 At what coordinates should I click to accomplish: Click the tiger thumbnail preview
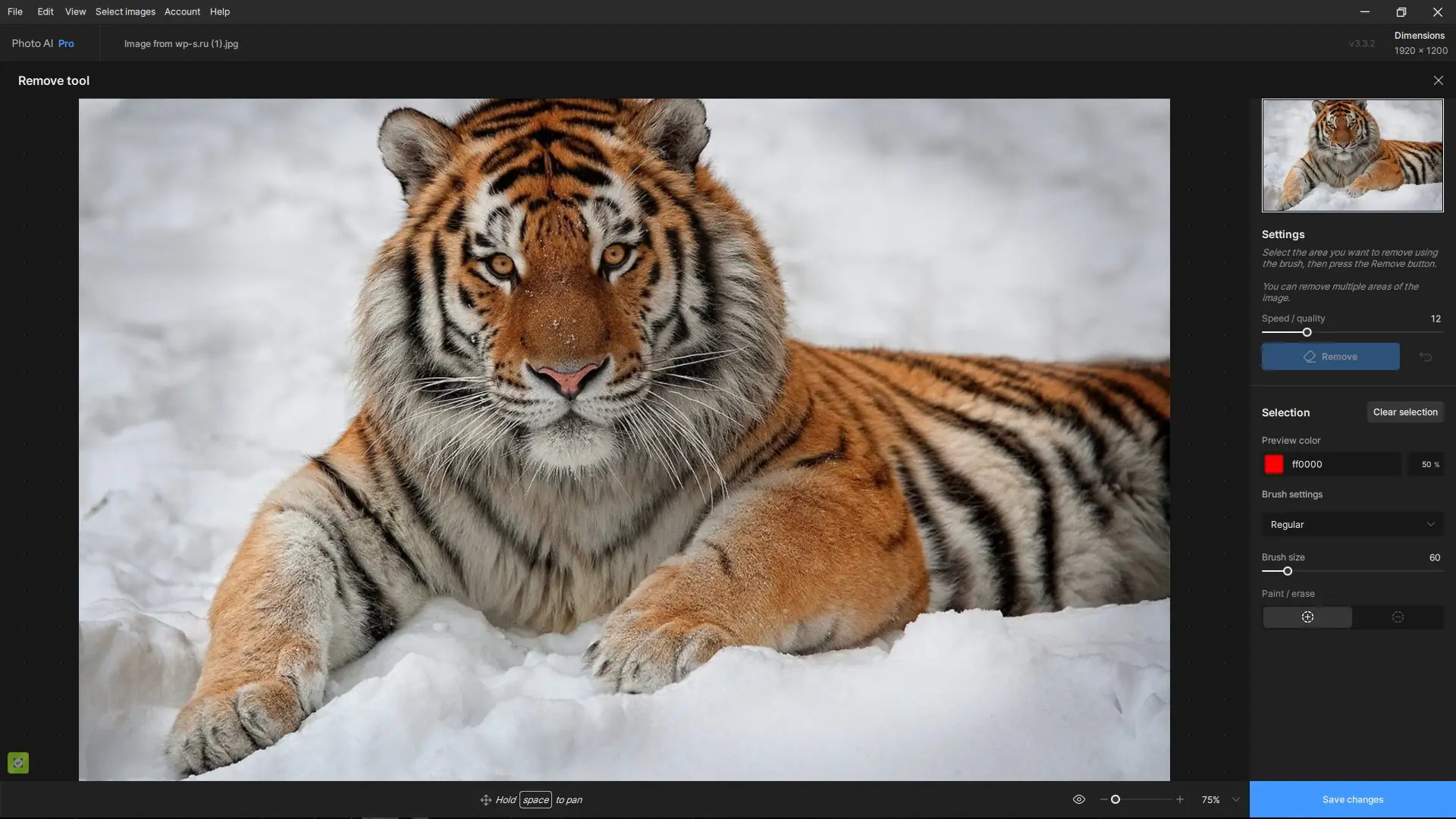click(1352, 155)
